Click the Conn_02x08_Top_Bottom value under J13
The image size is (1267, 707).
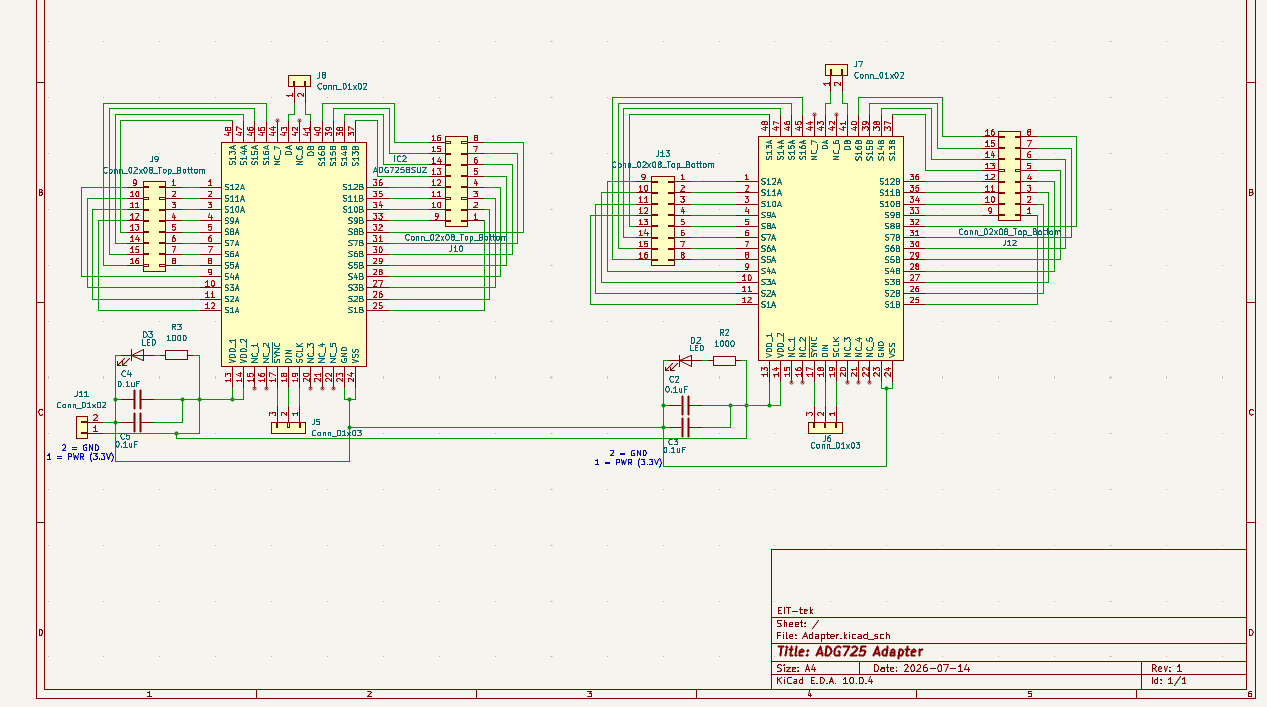coord(663,164)
